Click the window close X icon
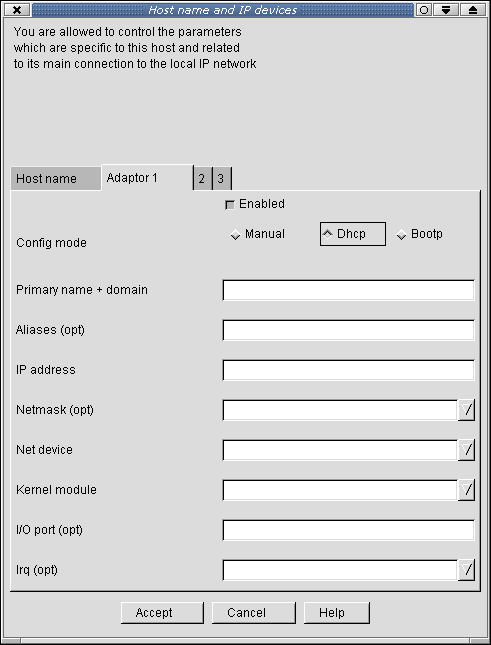This screenshot has width=491, height=645. click(17, 9)
